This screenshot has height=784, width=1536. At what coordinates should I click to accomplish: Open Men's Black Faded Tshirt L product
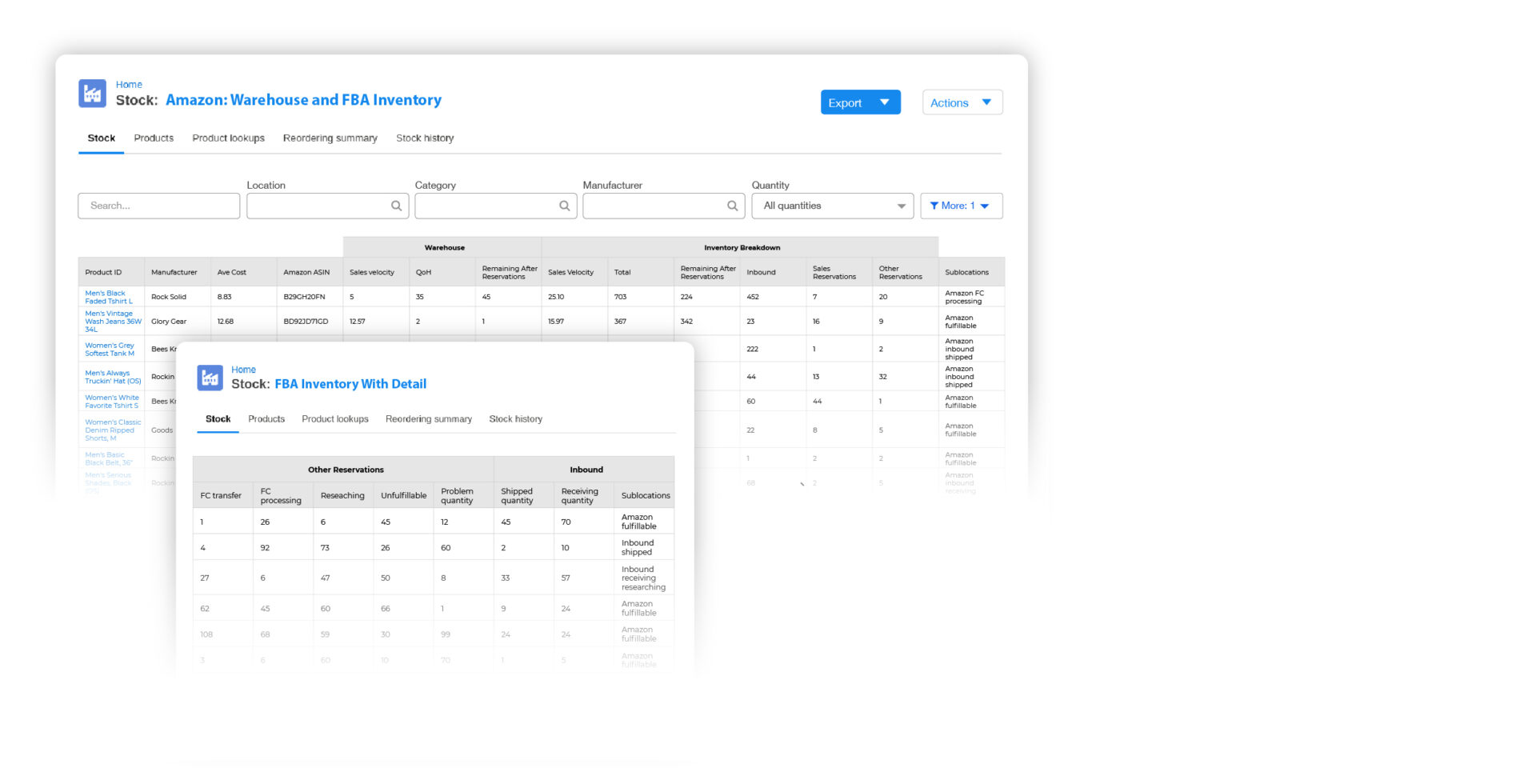(109, 297)
